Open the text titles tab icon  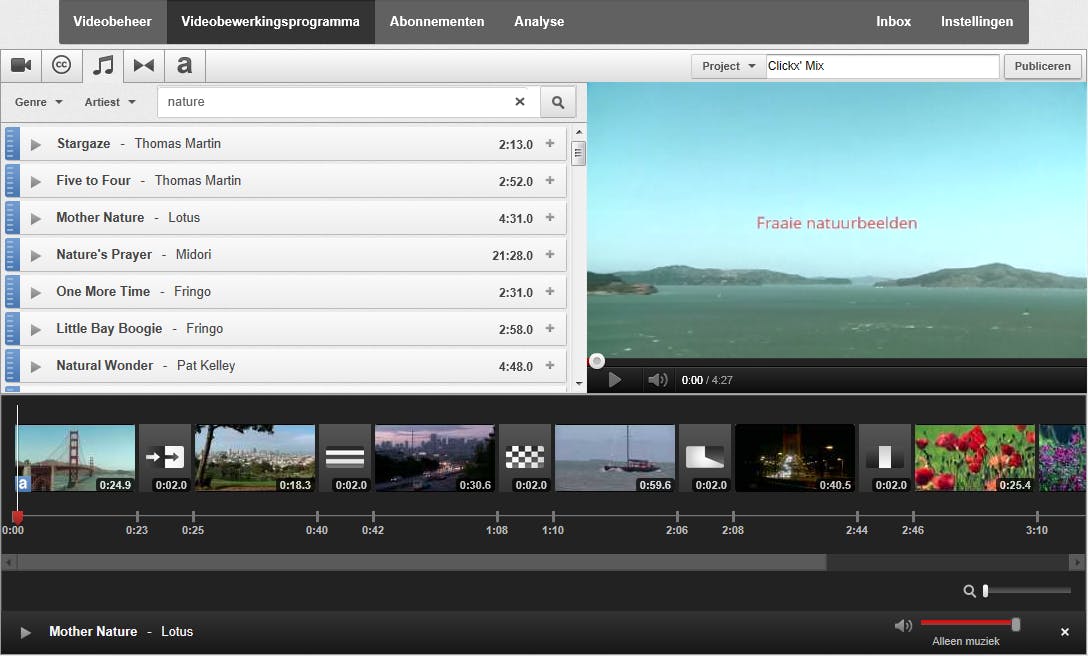click(184, 66)
